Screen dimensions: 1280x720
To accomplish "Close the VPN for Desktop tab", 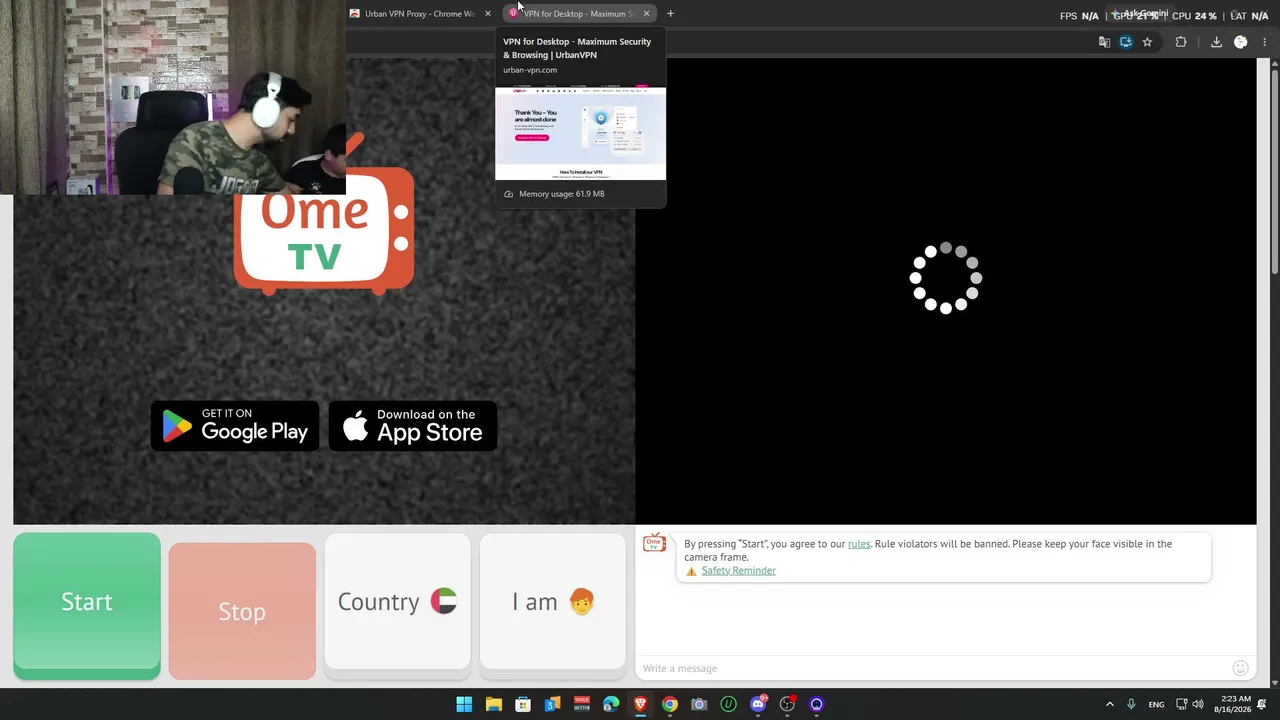I will click(647, 14).
